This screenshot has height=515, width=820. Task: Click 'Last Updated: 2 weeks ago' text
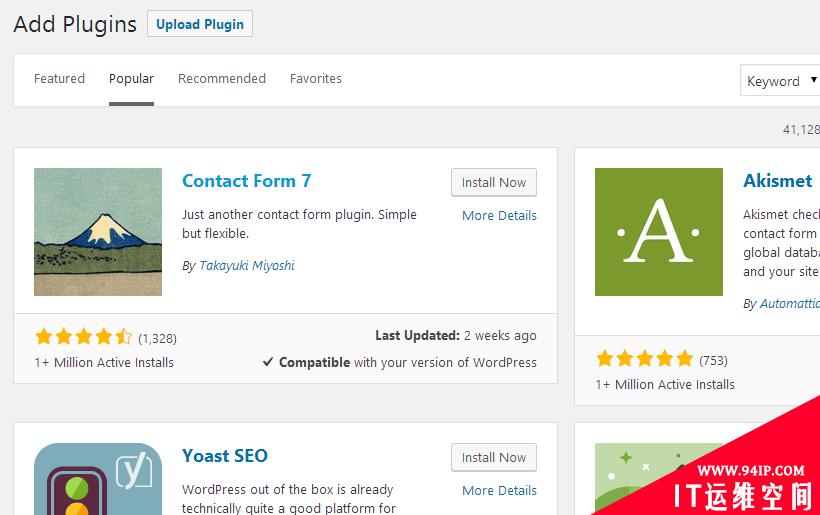(456, 336)
